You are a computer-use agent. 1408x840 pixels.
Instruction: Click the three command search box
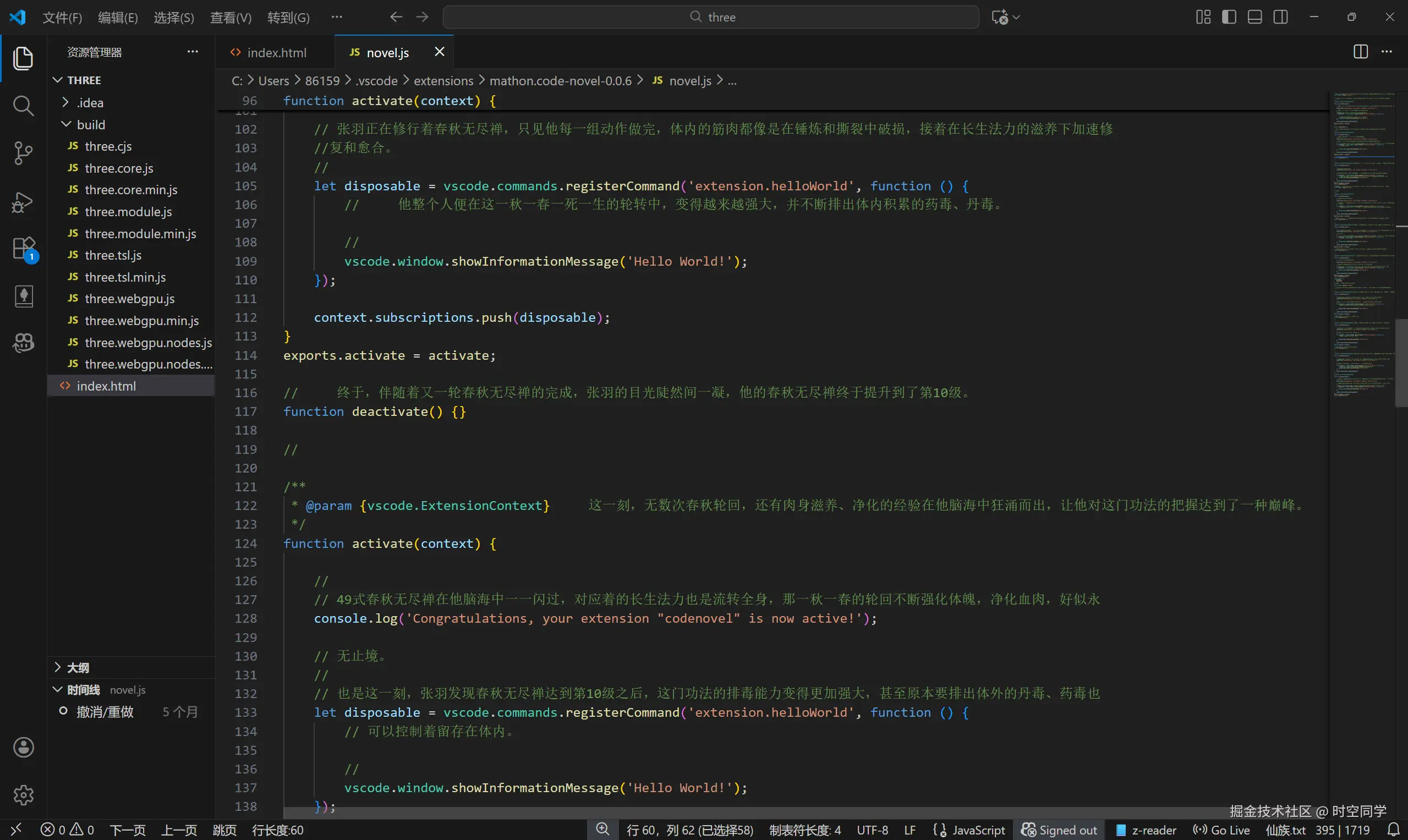(710, 17)
